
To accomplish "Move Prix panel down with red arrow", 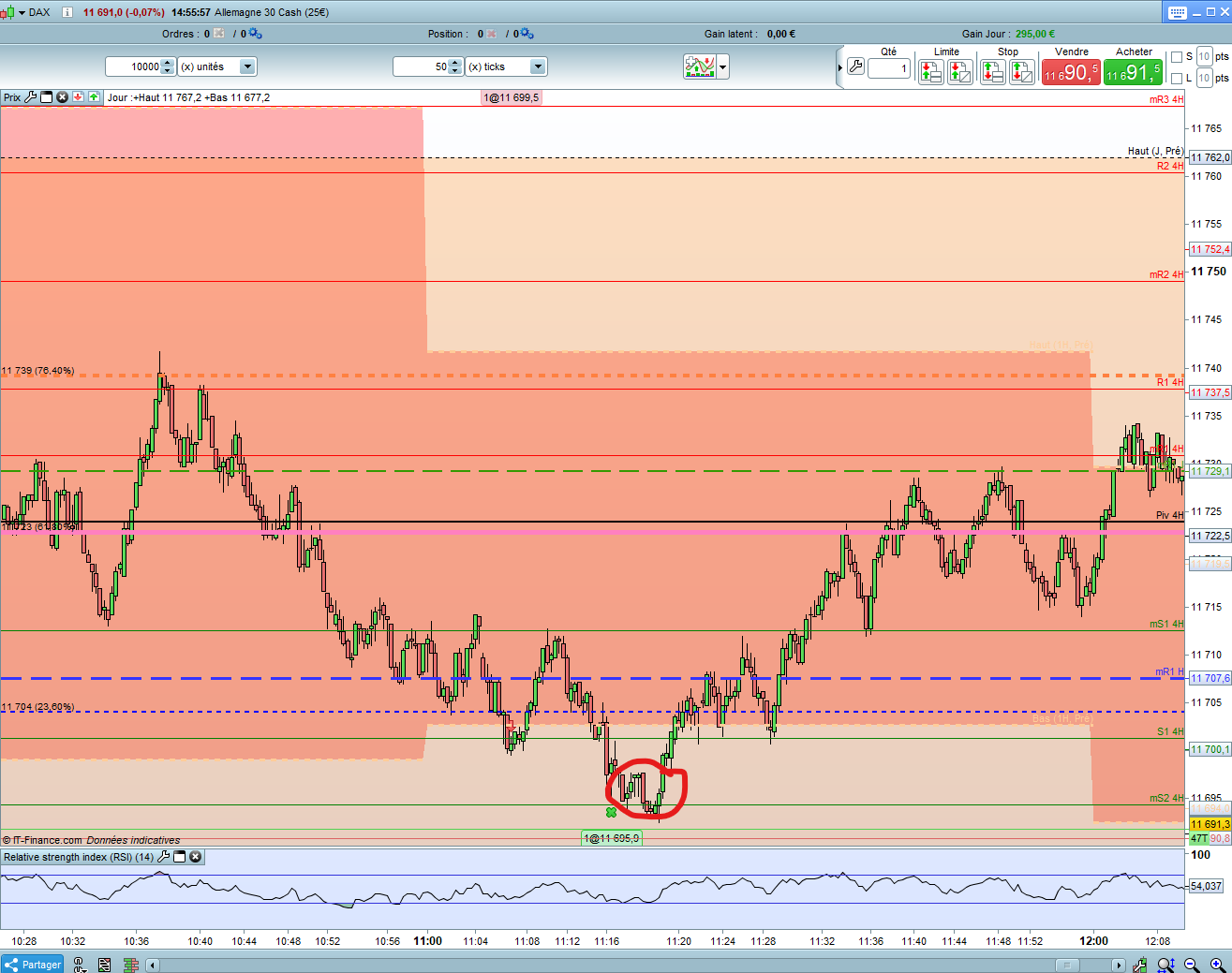I will click(79, 97).
